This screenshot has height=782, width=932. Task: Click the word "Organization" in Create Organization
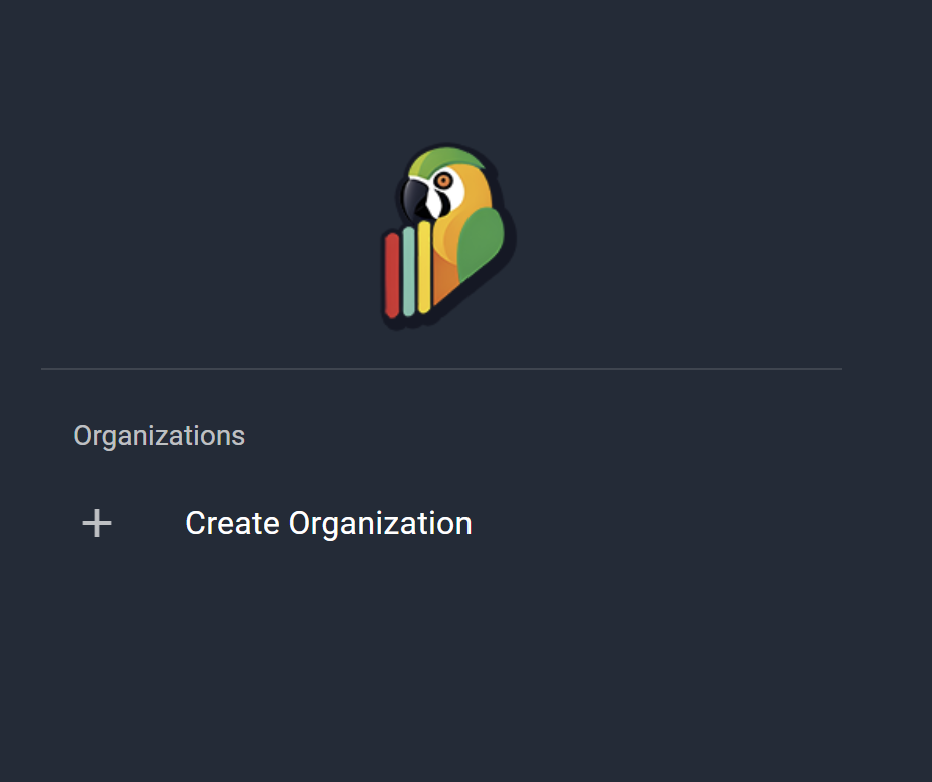point(380,523)
